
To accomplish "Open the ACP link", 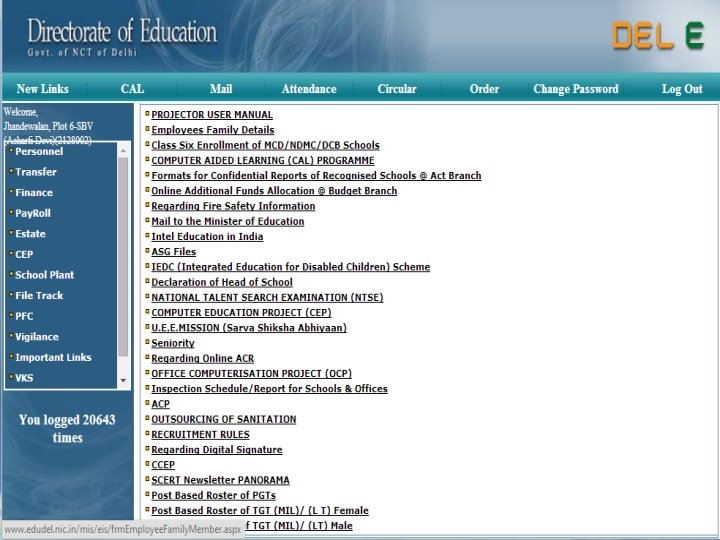I will pos(160,404).
